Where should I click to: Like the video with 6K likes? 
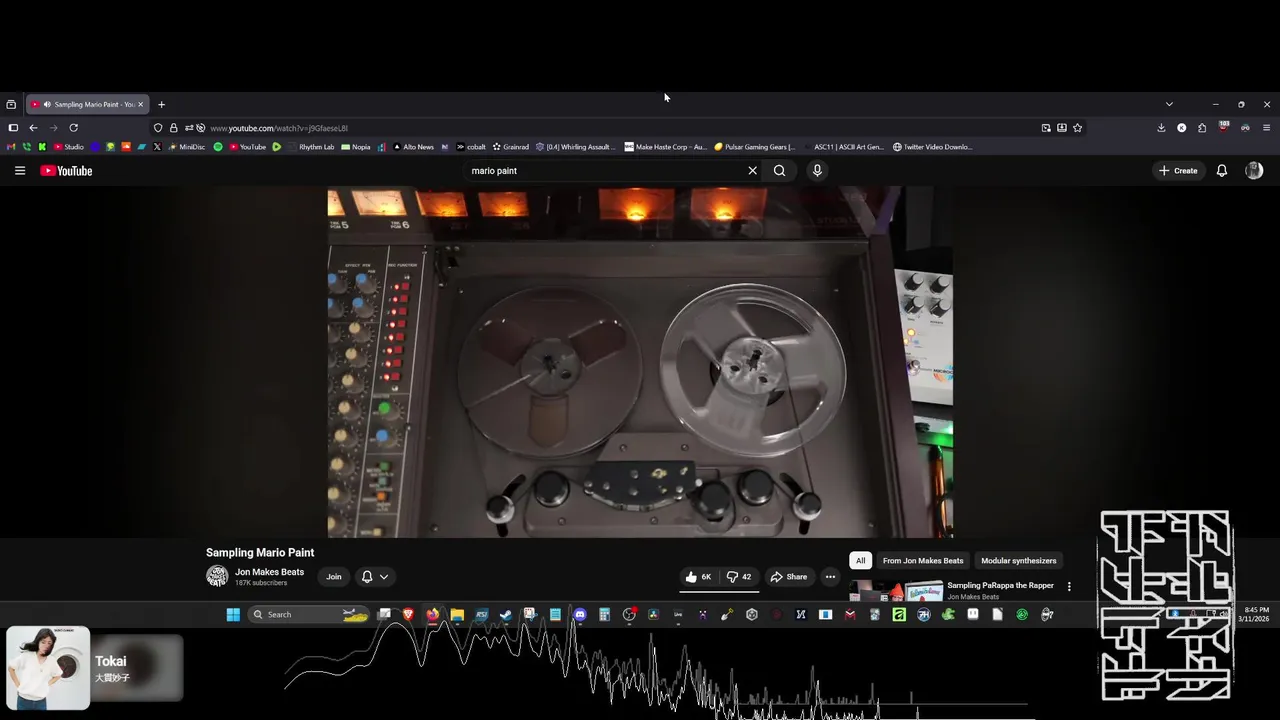(698, 577)
